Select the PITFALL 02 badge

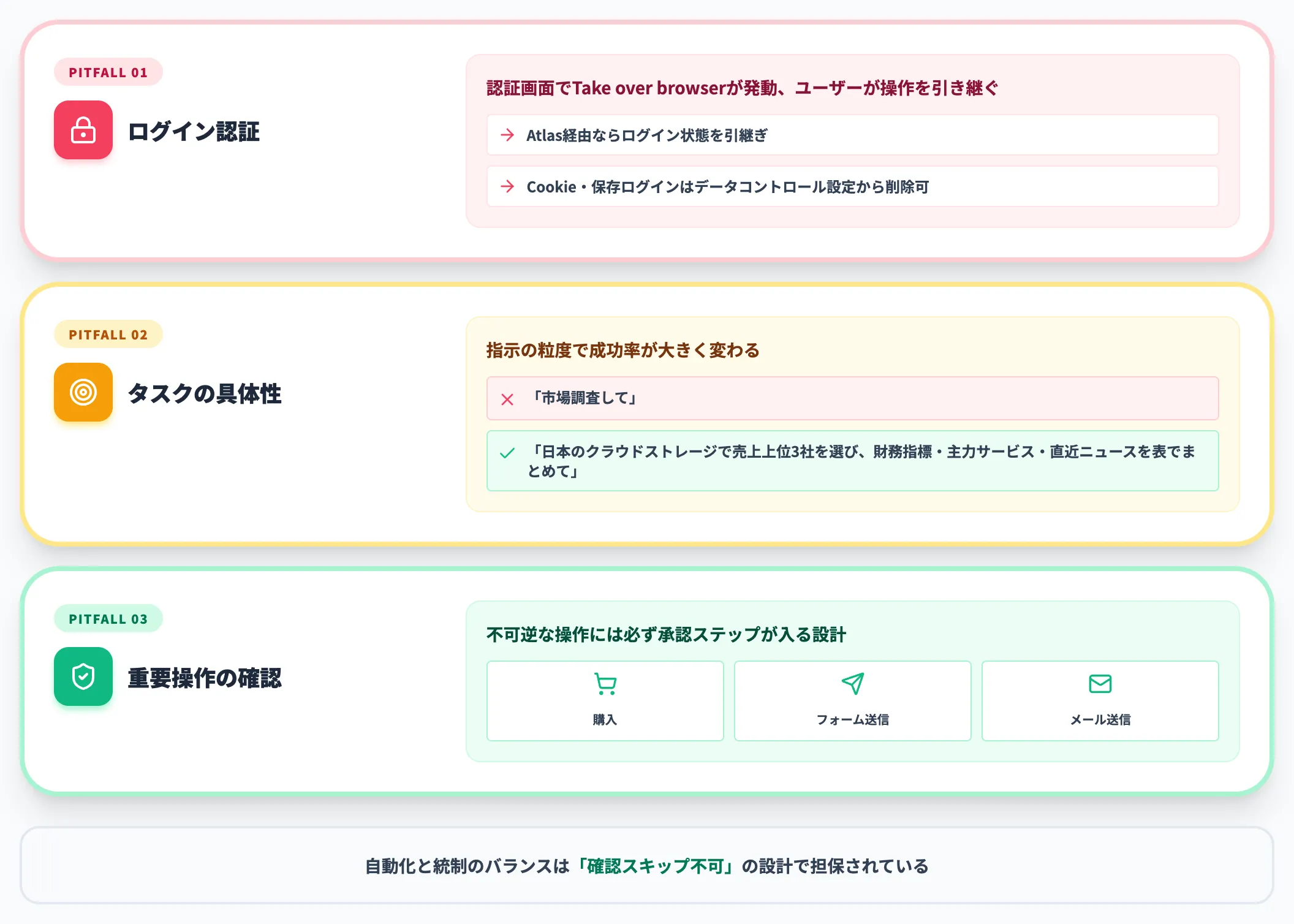tap(108, 335)
